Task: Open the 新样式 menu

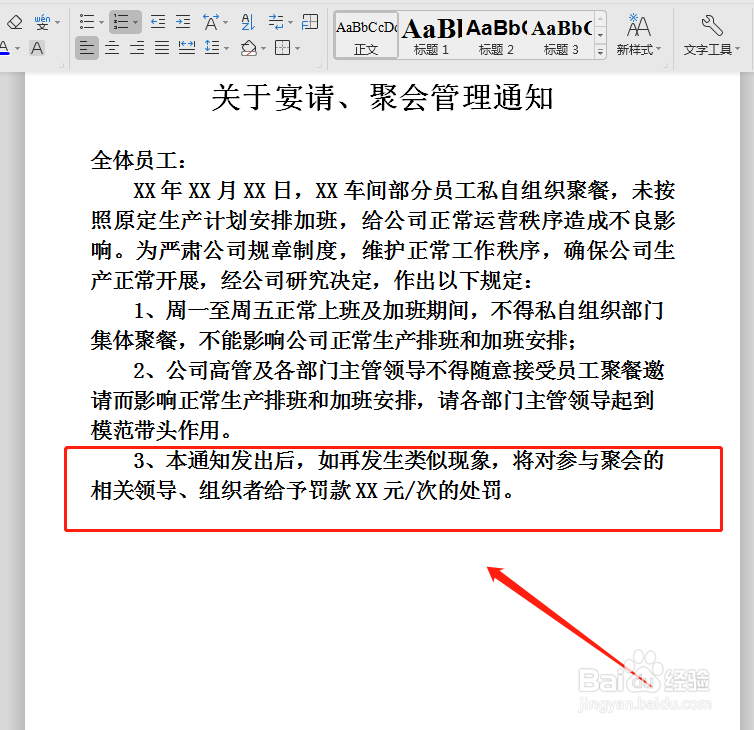Action: point(639,36)
